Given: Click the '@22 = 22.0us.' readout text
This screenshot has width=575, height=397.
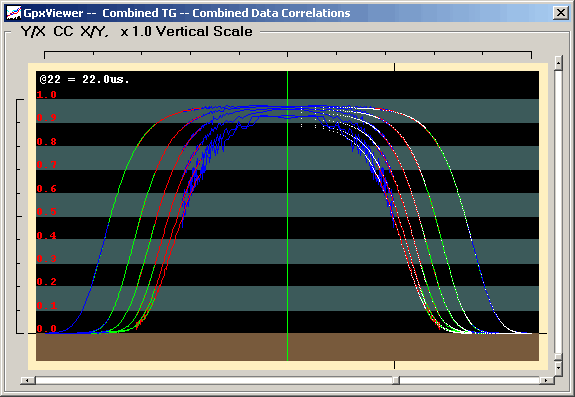Looking at the screenshot, I should [84, 79].
